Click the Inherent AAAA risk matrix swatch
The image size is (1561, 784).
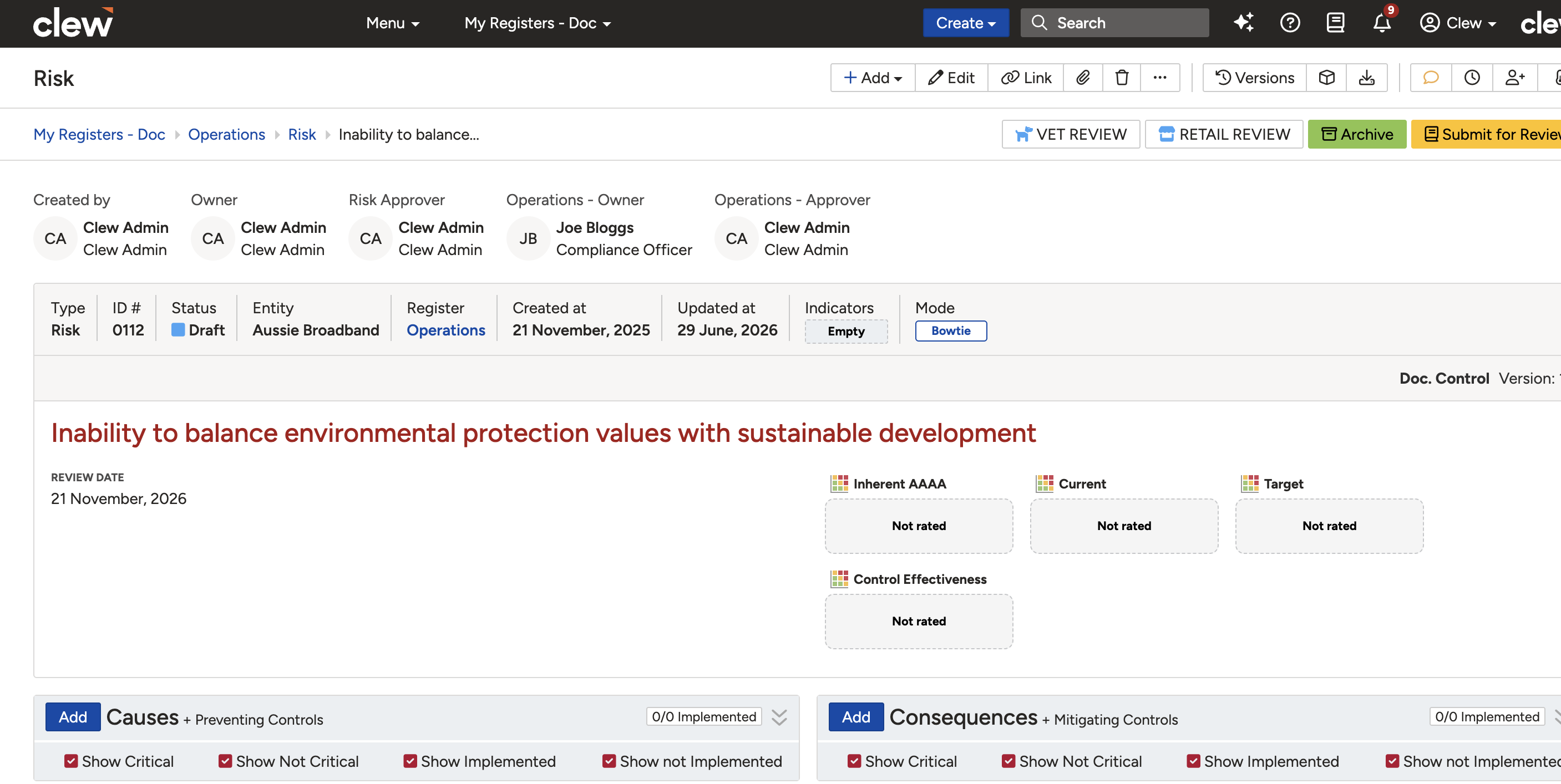(839, 483)
